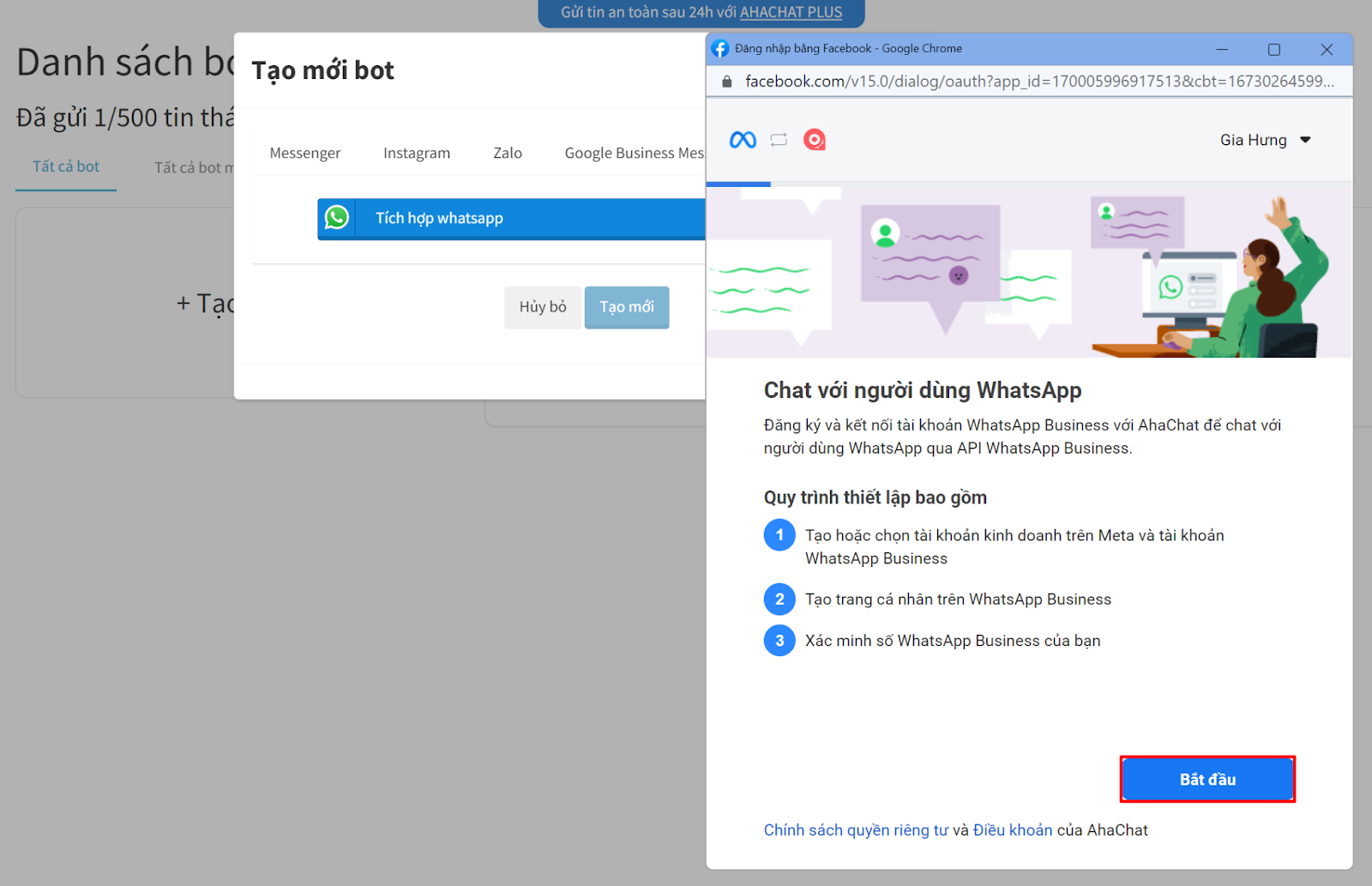
Task: Click heading "Chat với người dùng WhatsApp"
Action: (x=923, y=390)
